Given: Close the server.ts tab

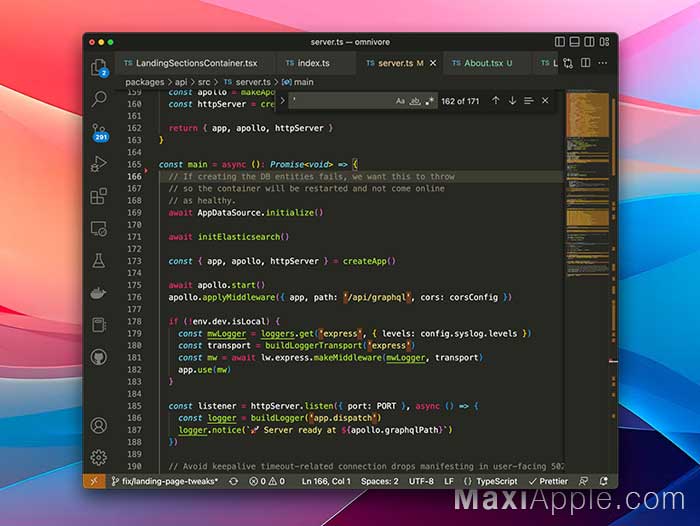Looking at the screenshot, I should (x=433, y=63).
